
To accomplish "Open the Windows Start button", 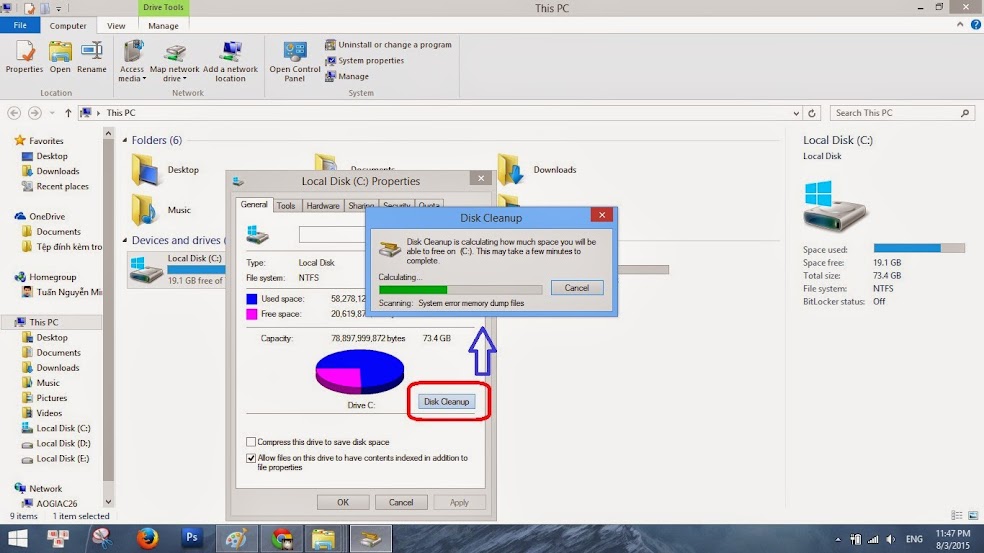I will click(x=18, y=539).
